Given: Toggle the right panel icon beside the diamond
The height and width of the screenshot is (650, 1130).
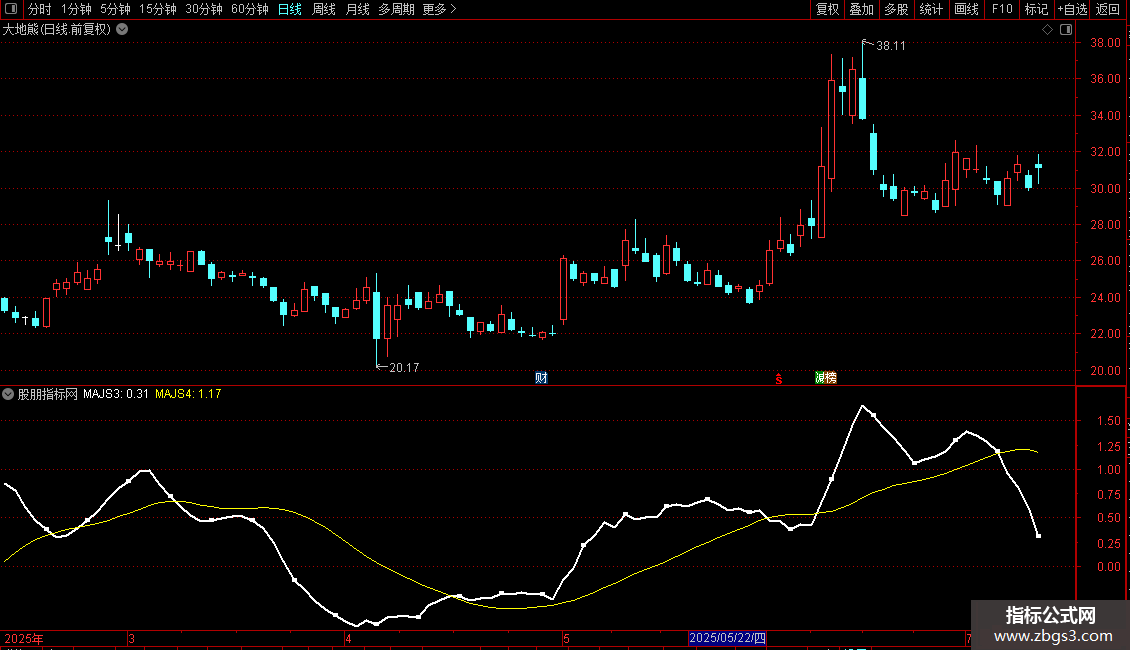Looking at the screenshot, I should [1066, 30].
